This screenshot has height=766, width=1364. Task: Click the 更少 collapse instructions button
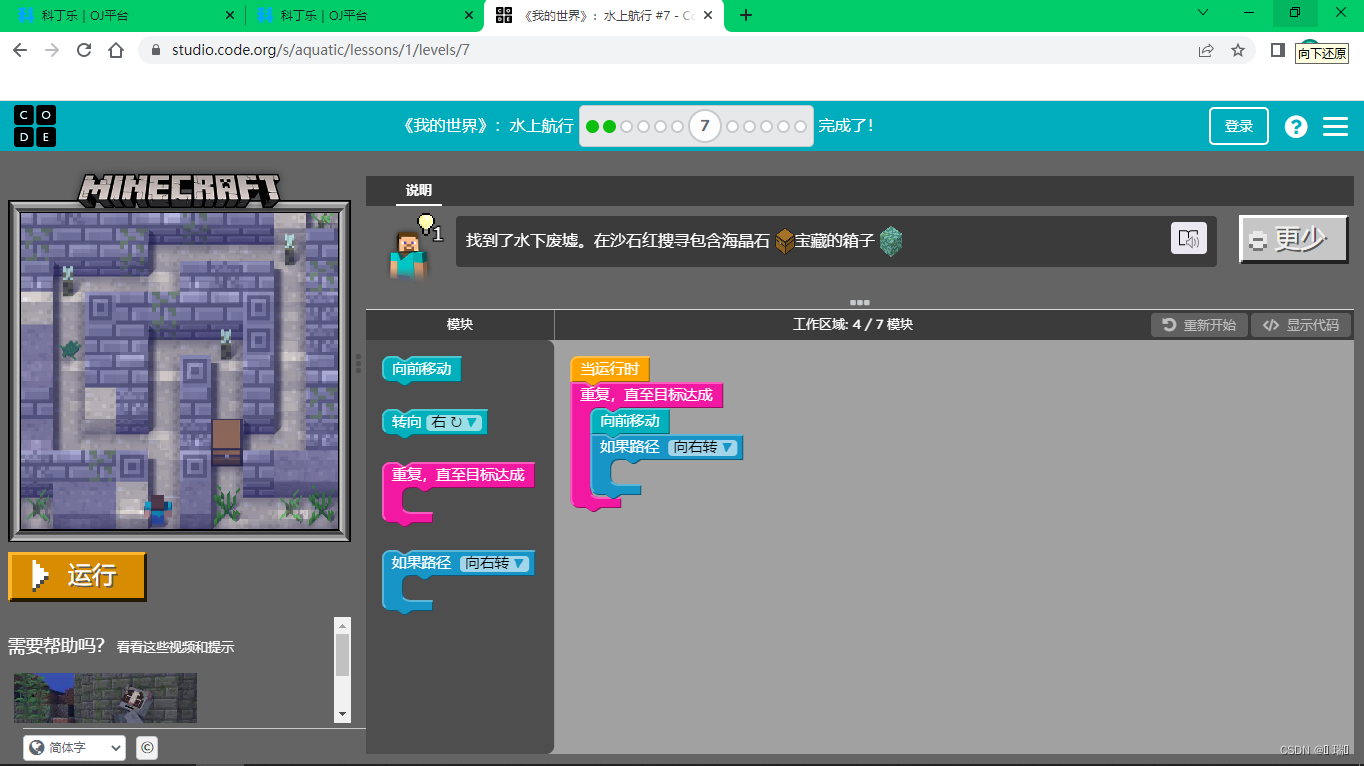pyautogui.click(x=1294, y=239)
